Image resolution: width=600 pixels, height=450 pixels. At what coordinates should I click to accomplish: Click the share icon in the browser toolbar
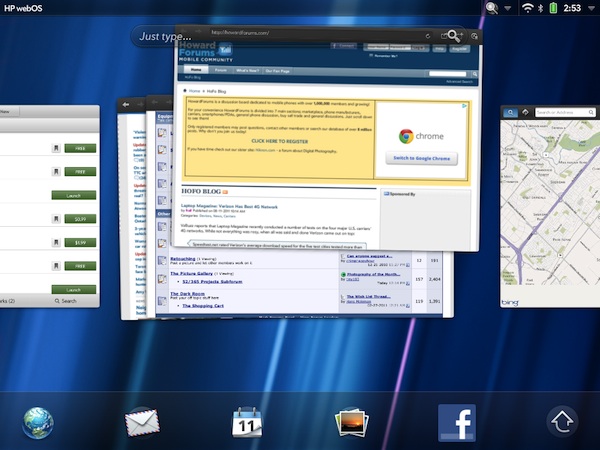coord(444,36)
